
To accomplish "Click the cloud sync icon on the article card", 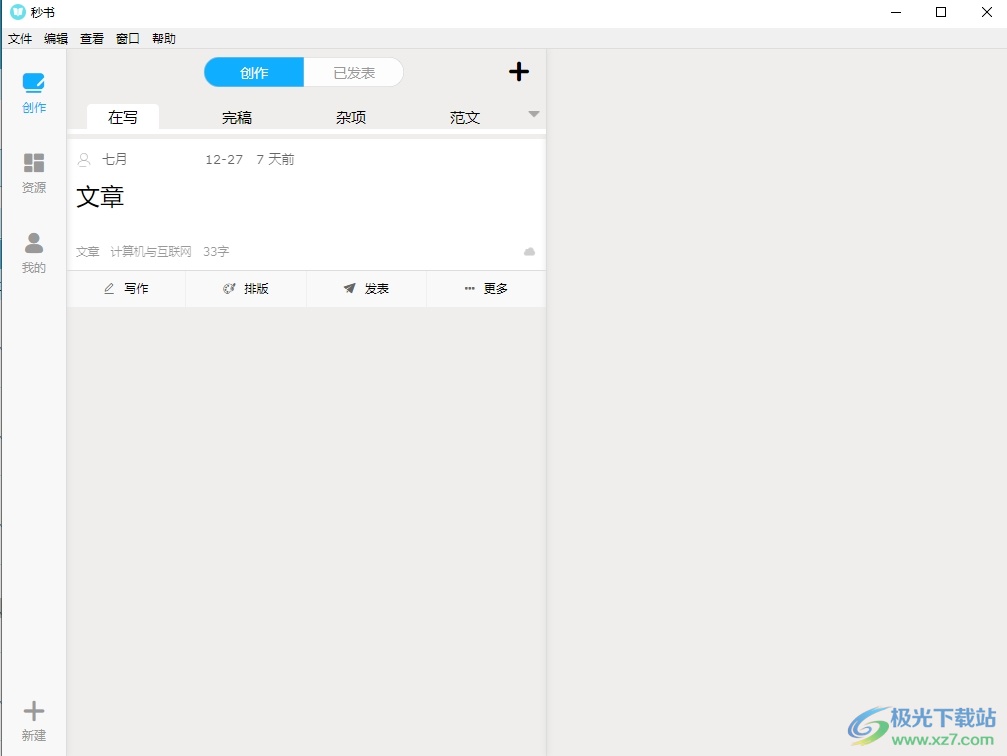I will pyautogui.click(x=530, y=252).
